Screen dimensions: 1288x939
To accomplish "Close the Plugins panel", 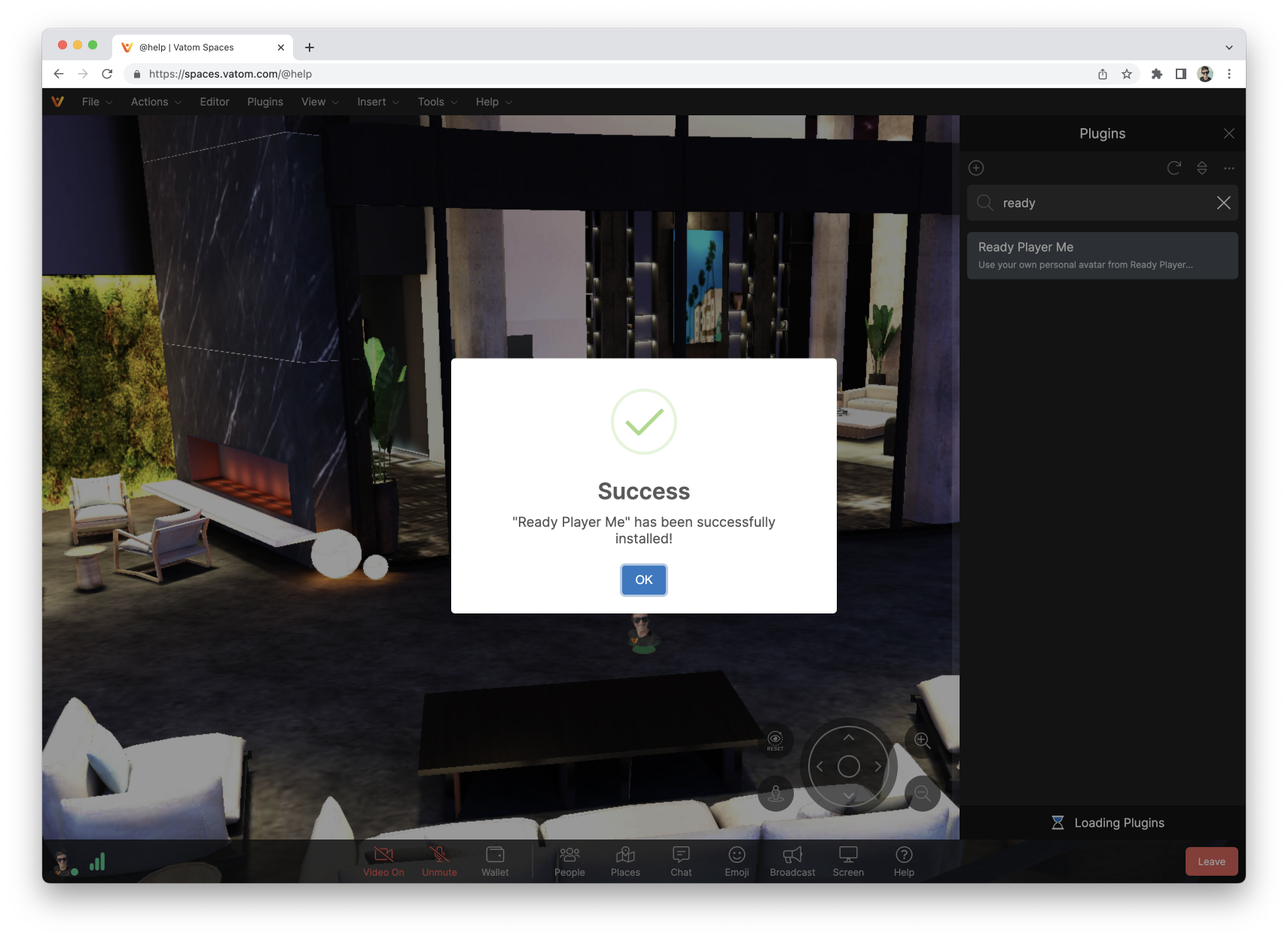I will 1228,133.
